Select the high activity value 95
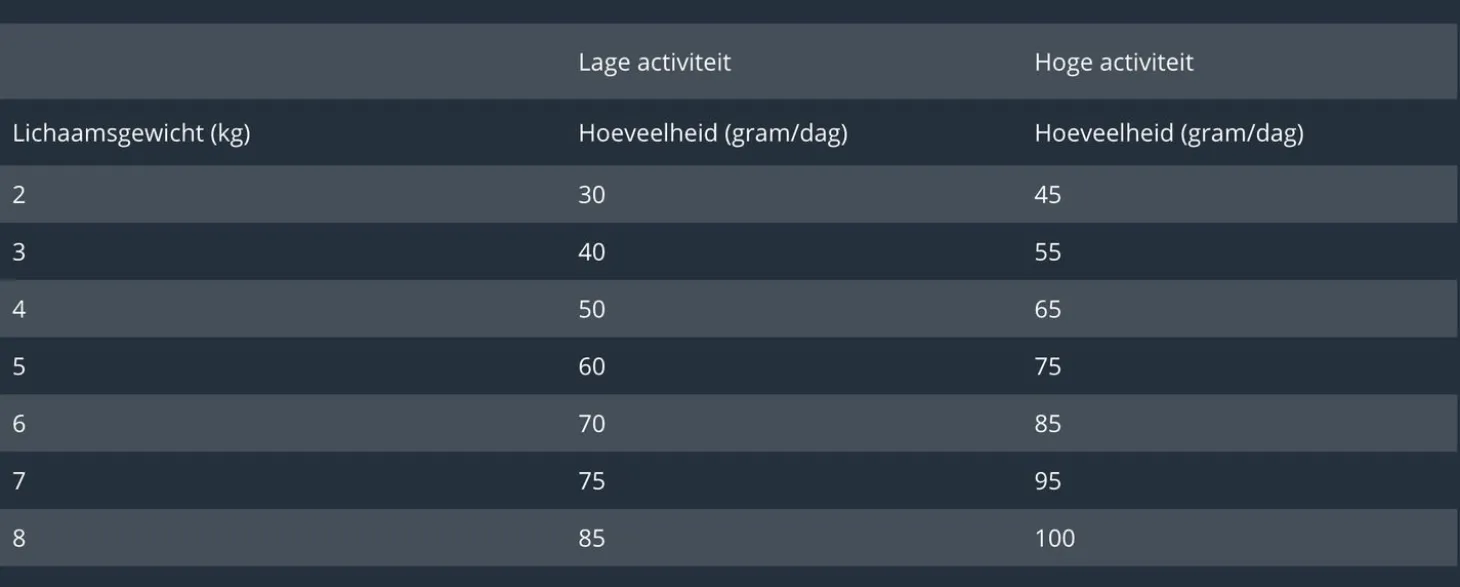Image resolution: width=1460 pixels, height=587 pixels. click(x=1047, y=481)
